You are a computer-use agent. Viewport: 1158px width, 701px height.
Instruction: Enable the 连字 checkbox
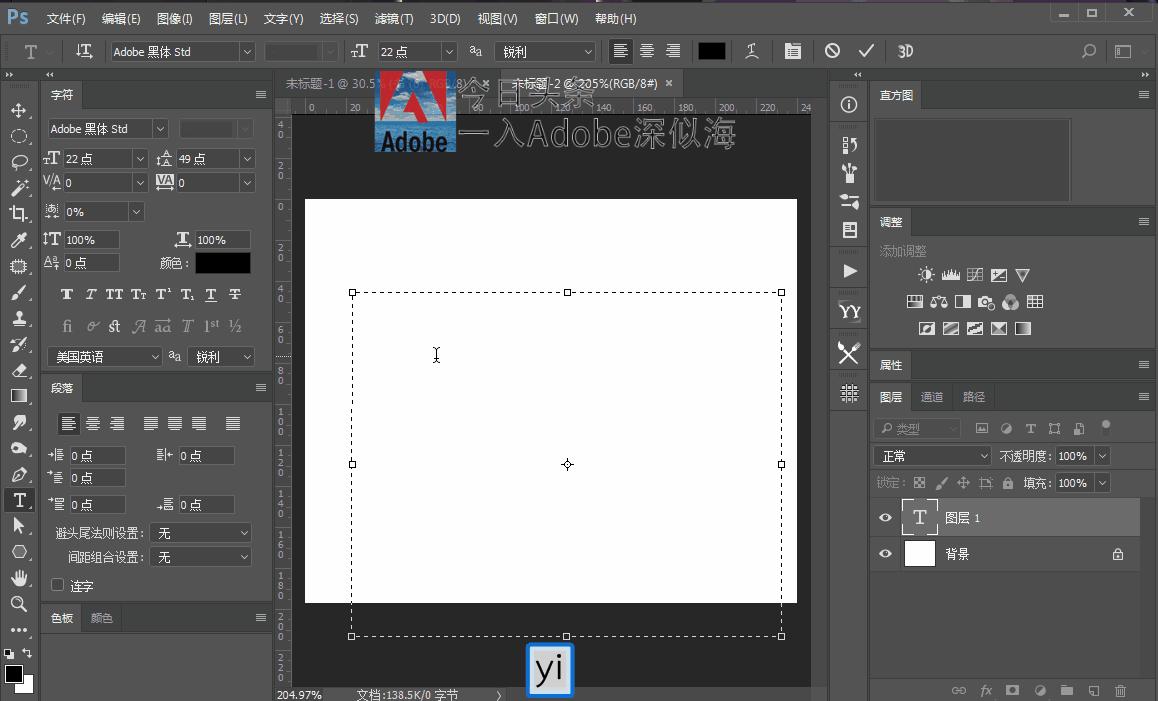point(57,586)
